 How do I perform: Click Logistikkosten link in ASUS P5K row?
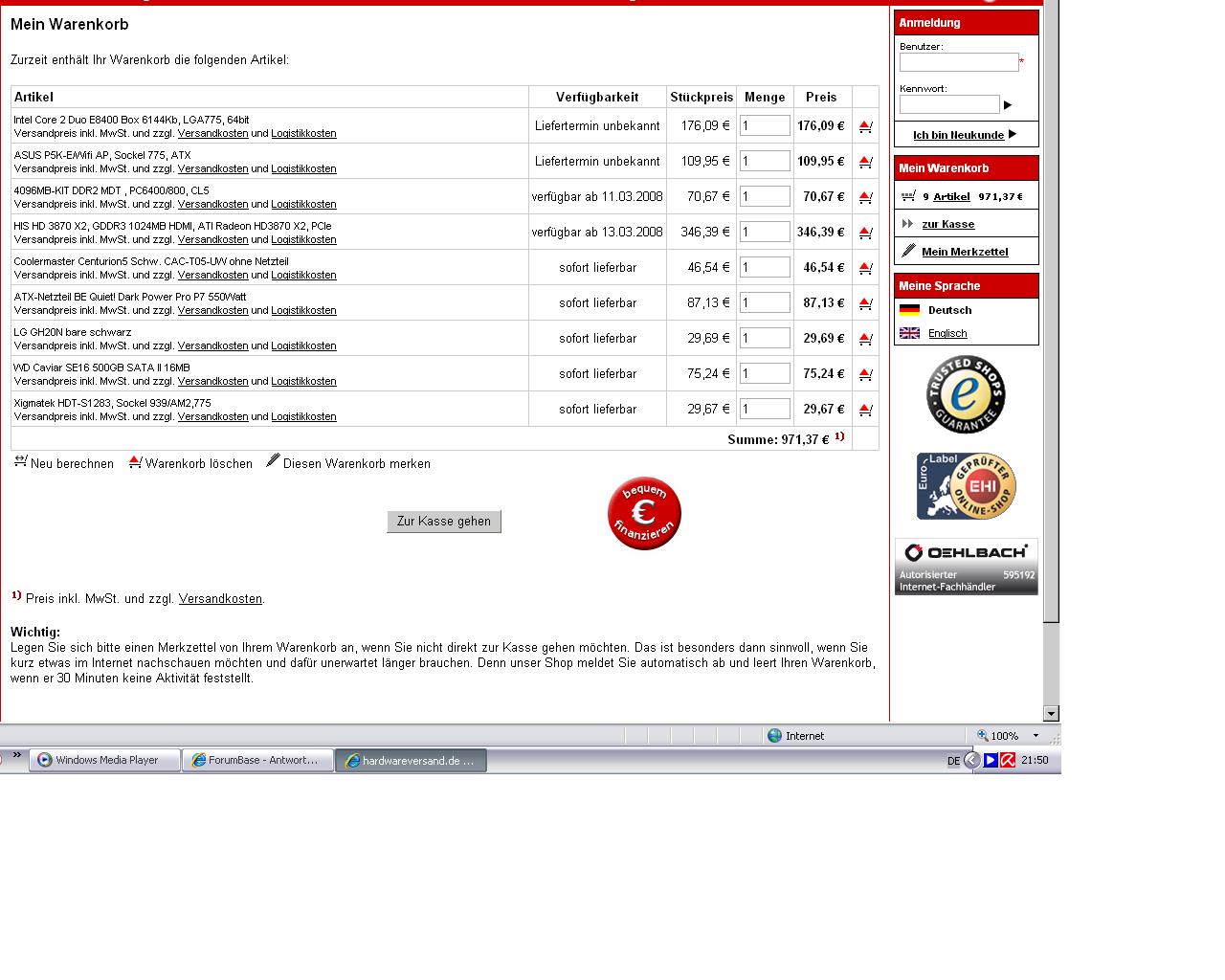303,168
